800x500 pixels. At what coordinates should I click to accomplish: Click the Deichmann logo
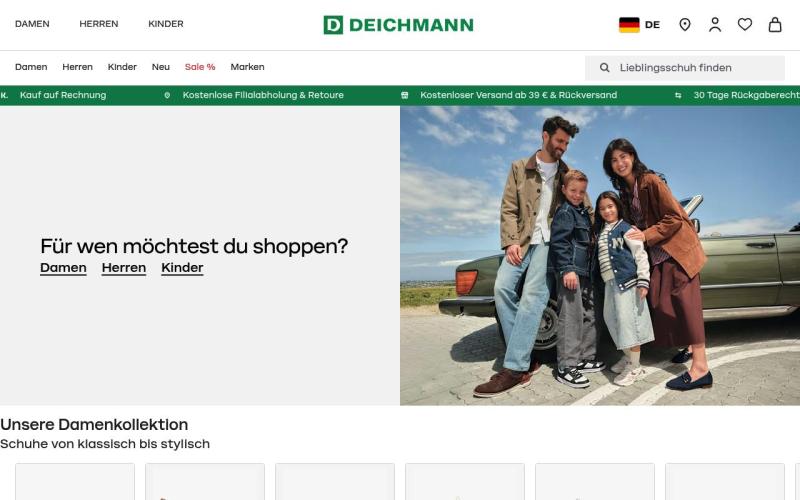[398, 24]
